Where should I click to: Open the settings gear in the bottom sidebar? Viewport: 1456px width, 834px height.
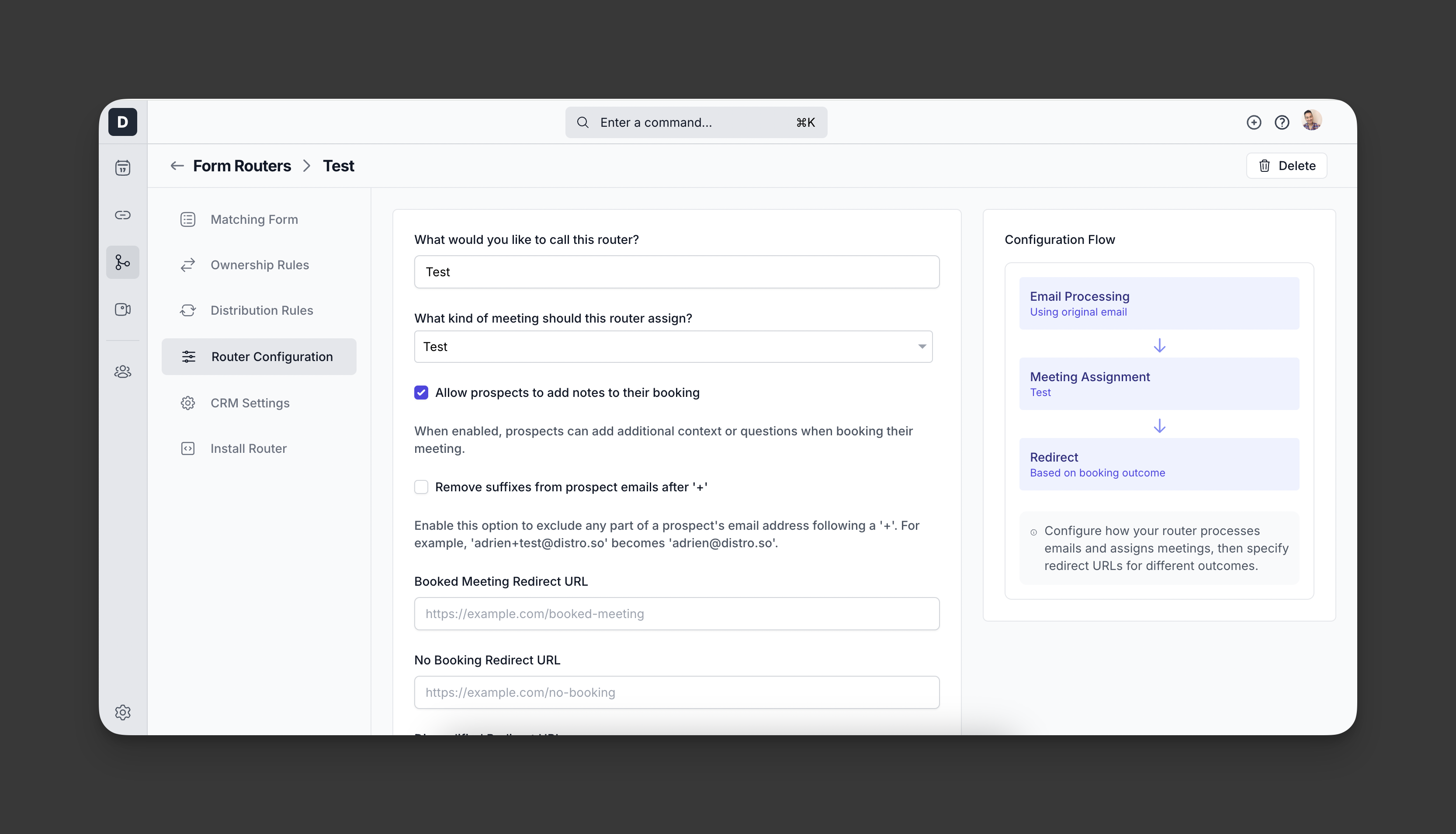click(x=122, y=712)
